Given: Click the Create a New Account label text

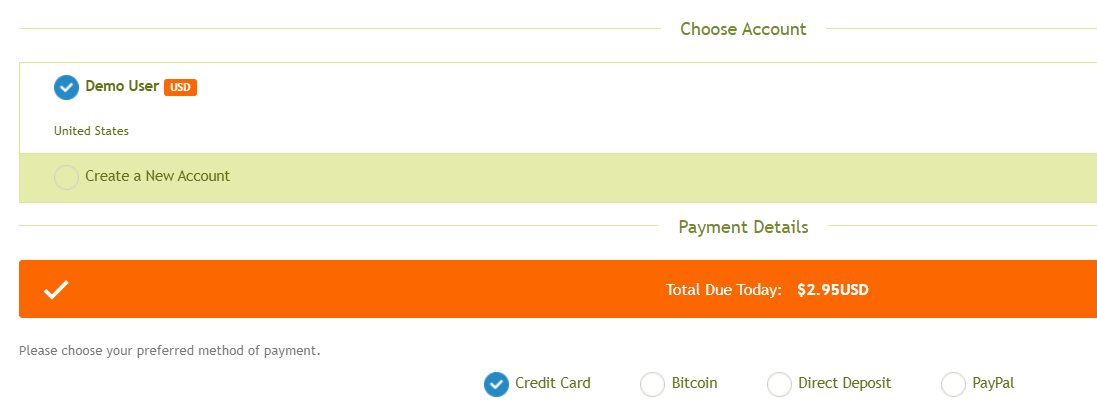Looking at the screenshot, I should (x=157, y=176).
